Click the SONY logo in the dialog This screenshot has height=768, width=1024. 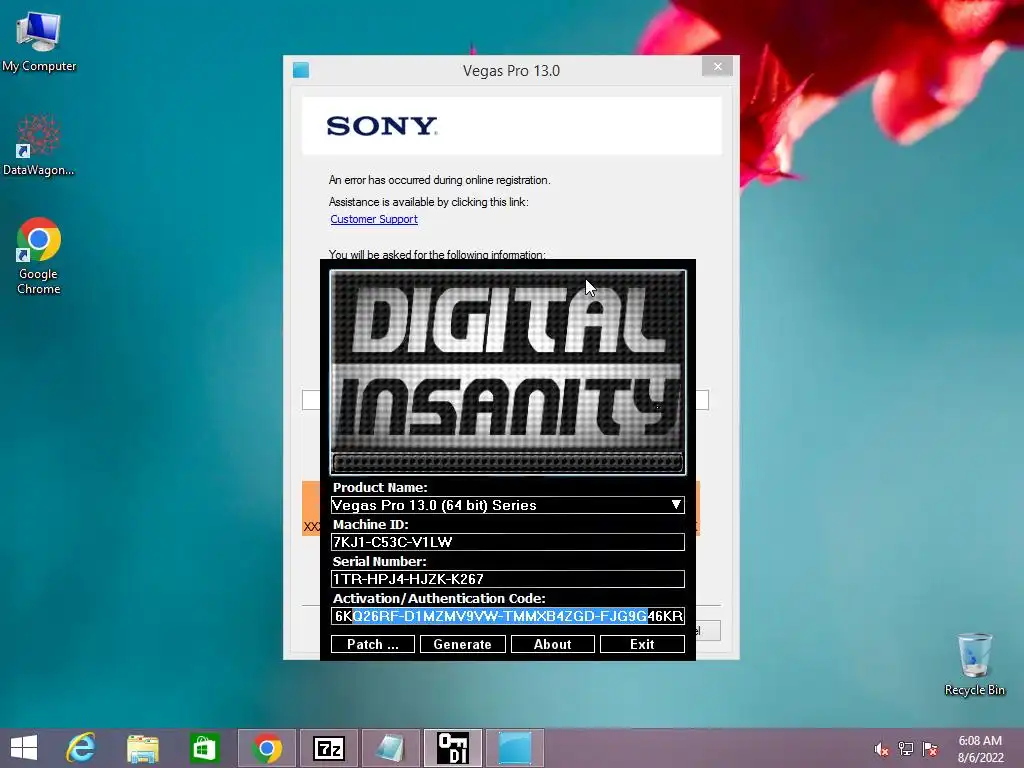[382, 126]
